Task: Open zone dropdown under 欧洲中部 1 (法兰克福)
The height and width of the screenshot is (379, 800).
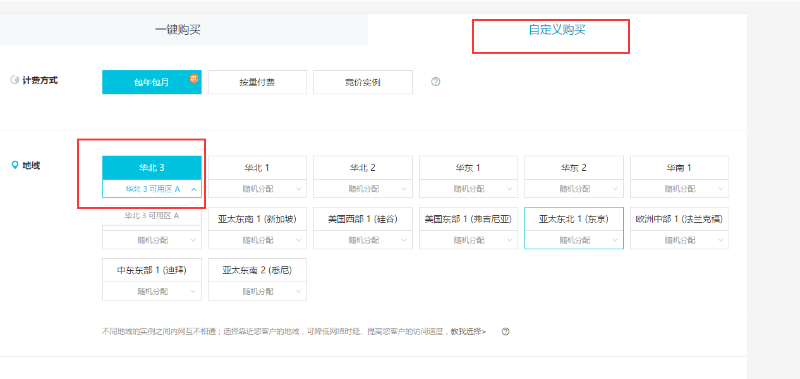Action: click(x=680, y=240)
